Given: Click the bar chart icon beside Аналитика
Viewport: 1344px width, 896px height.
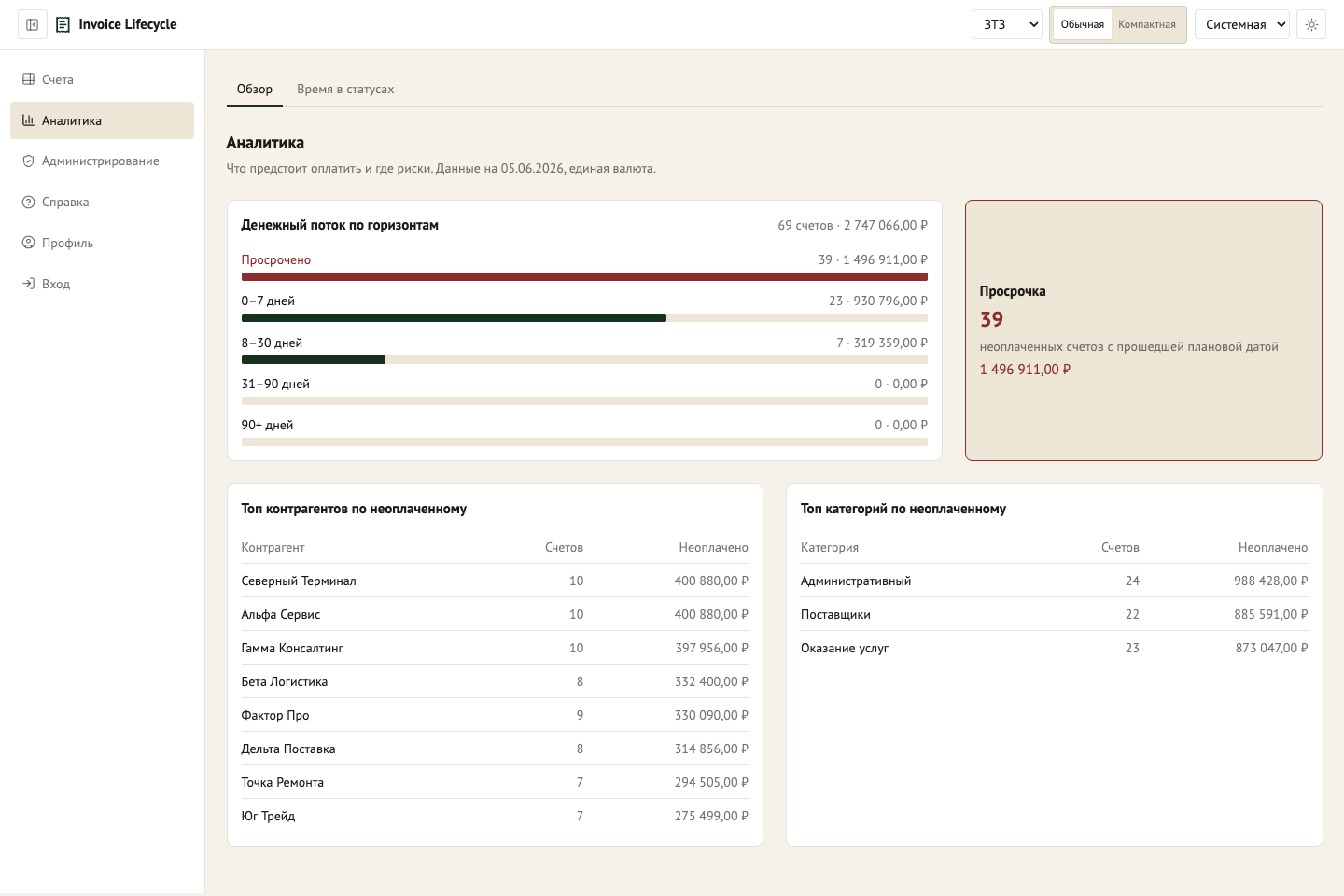Looking at the screenshot, I should click(28, 120).
